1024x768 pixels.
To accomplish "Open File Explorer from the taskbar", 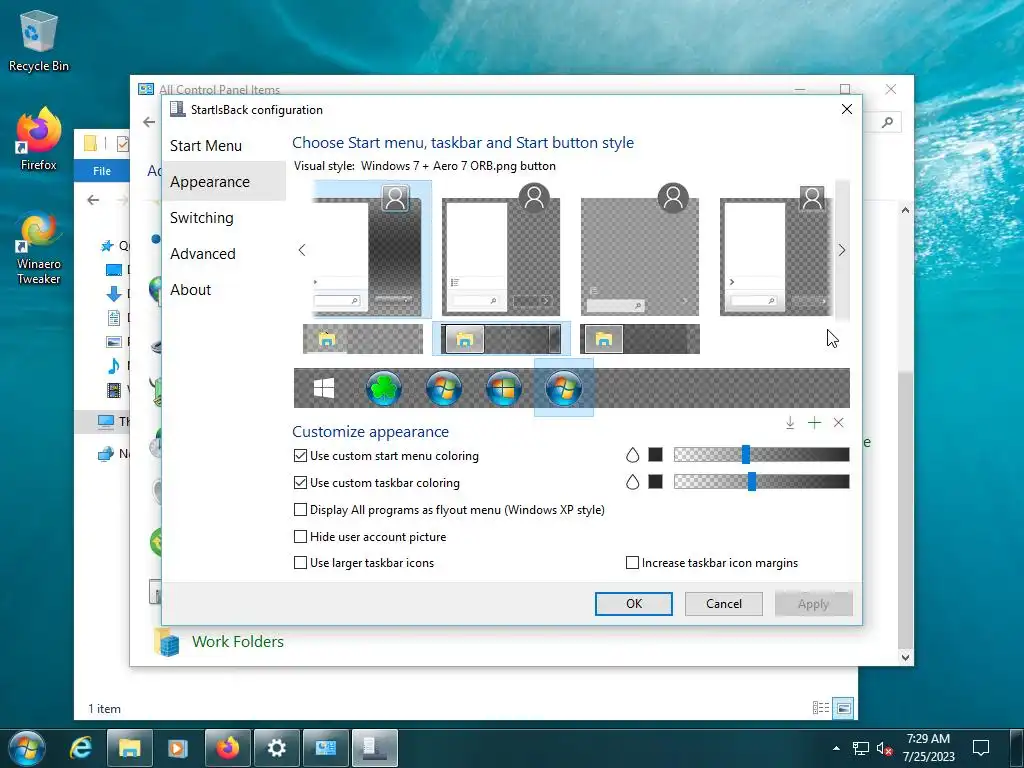I will (x=130, y=748).
